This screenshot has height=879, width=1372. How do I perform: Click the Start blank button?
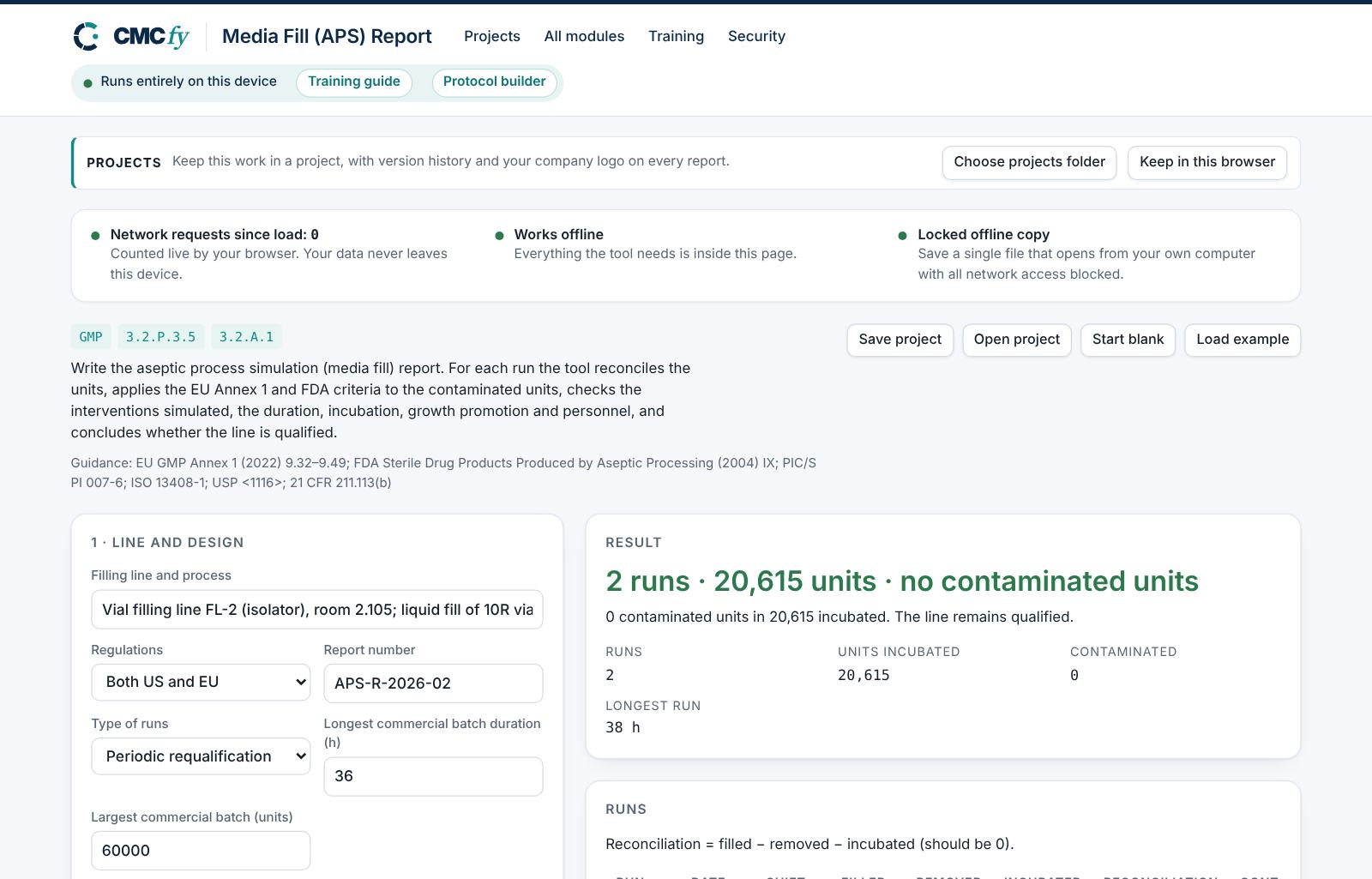coord(1128,340)
